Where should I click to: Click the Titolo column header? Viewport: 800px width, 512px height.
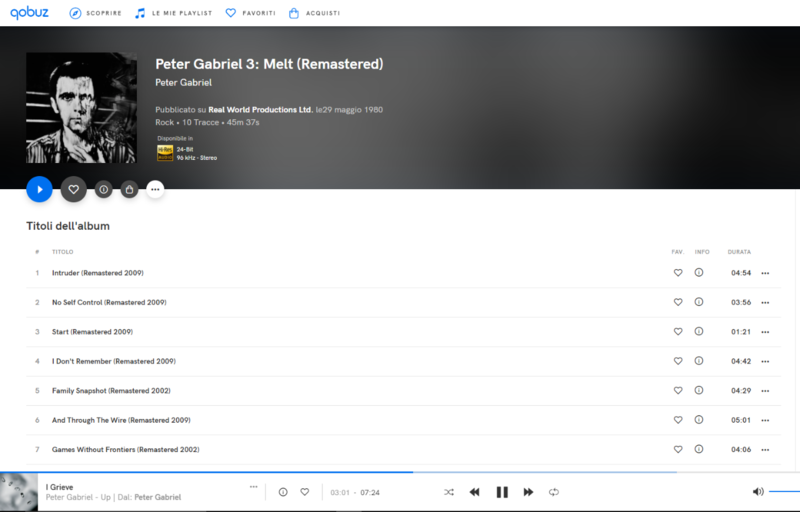pos(62,252)
